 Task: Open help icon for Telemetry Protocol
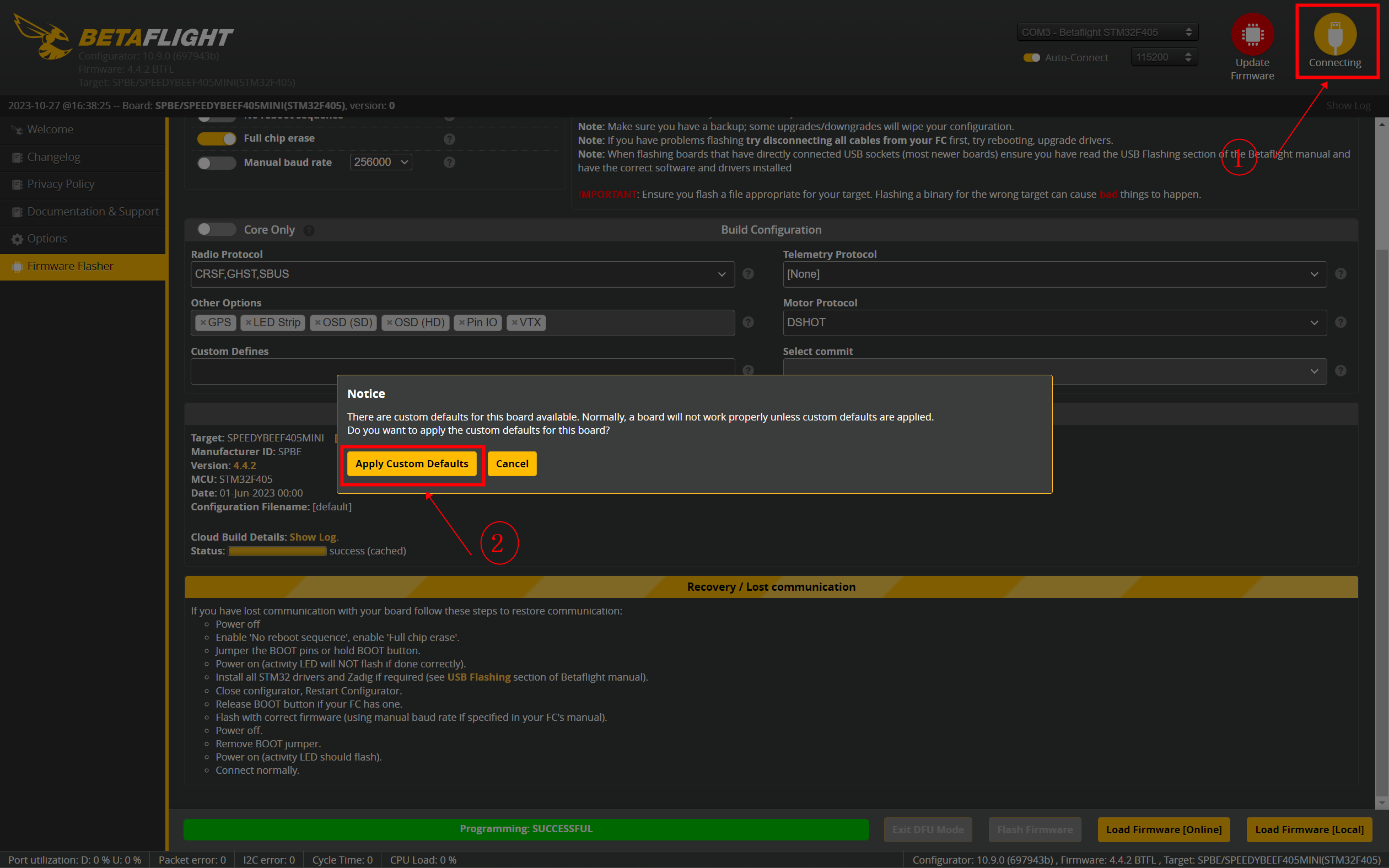(1340, 274)
